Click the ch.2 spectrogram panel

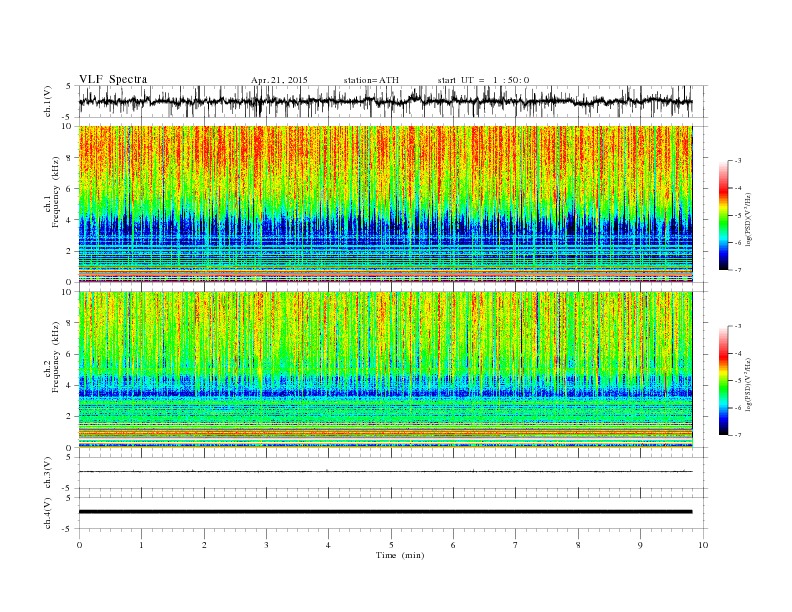385,370
